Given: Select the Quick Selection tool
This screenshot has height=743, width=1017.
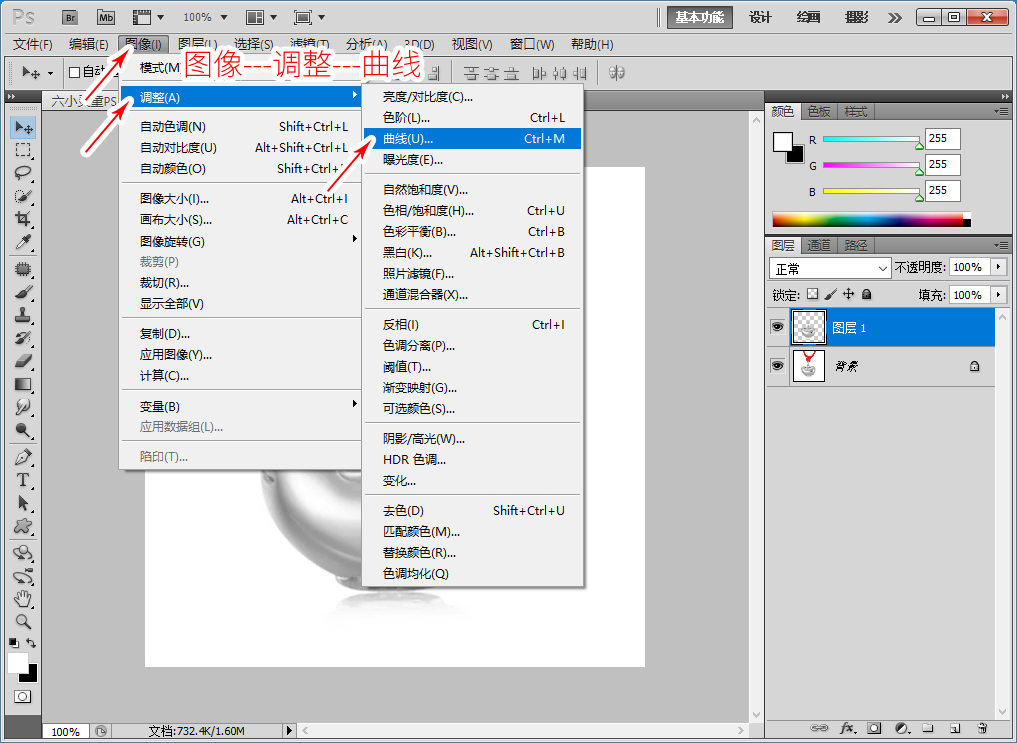Looking at the screenshot, I should 23,195.
